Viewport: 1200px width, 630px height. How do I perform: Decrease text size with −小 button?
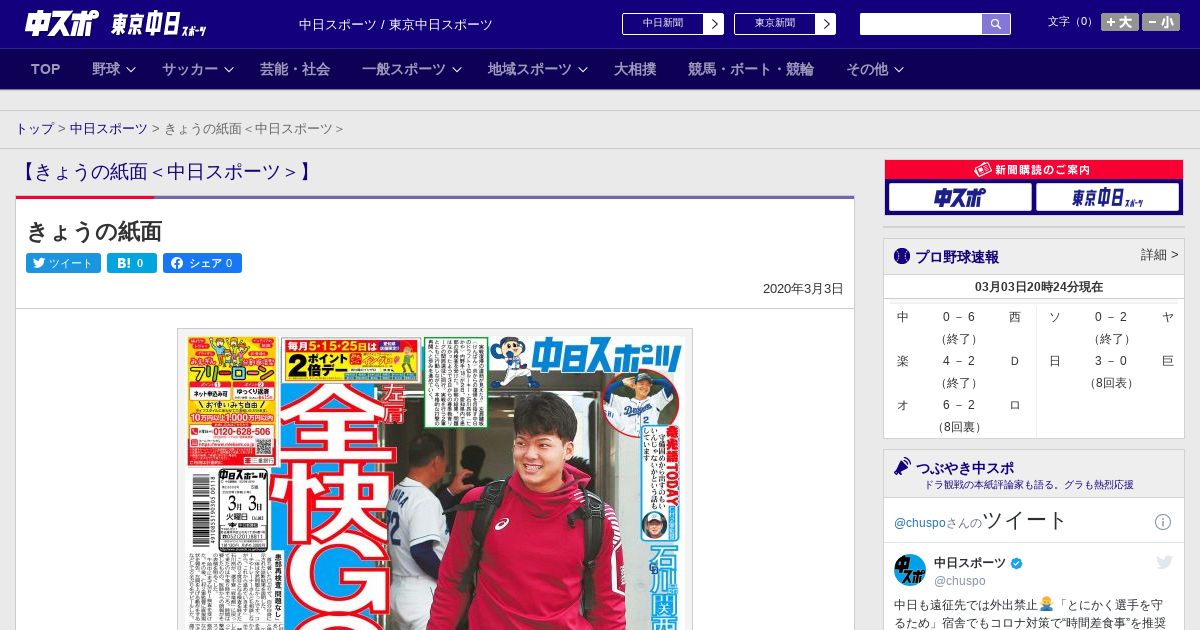click(1161, 22)
